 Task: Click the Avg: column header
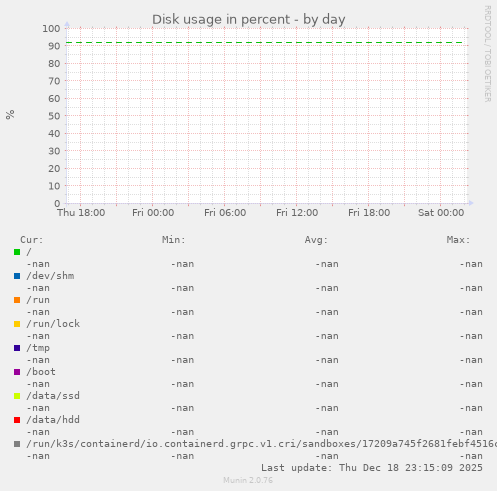point(316,240)
